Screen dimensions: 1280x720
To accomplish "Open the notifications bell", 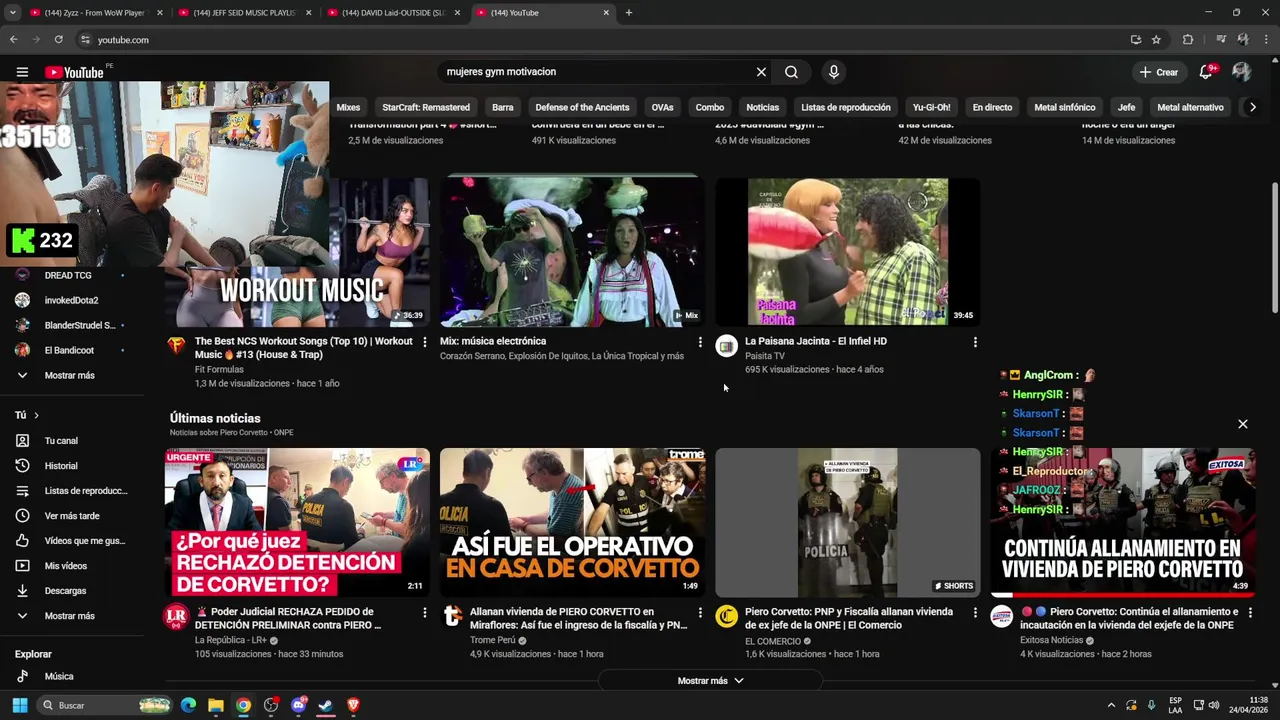I will [x=1206, y=72].
